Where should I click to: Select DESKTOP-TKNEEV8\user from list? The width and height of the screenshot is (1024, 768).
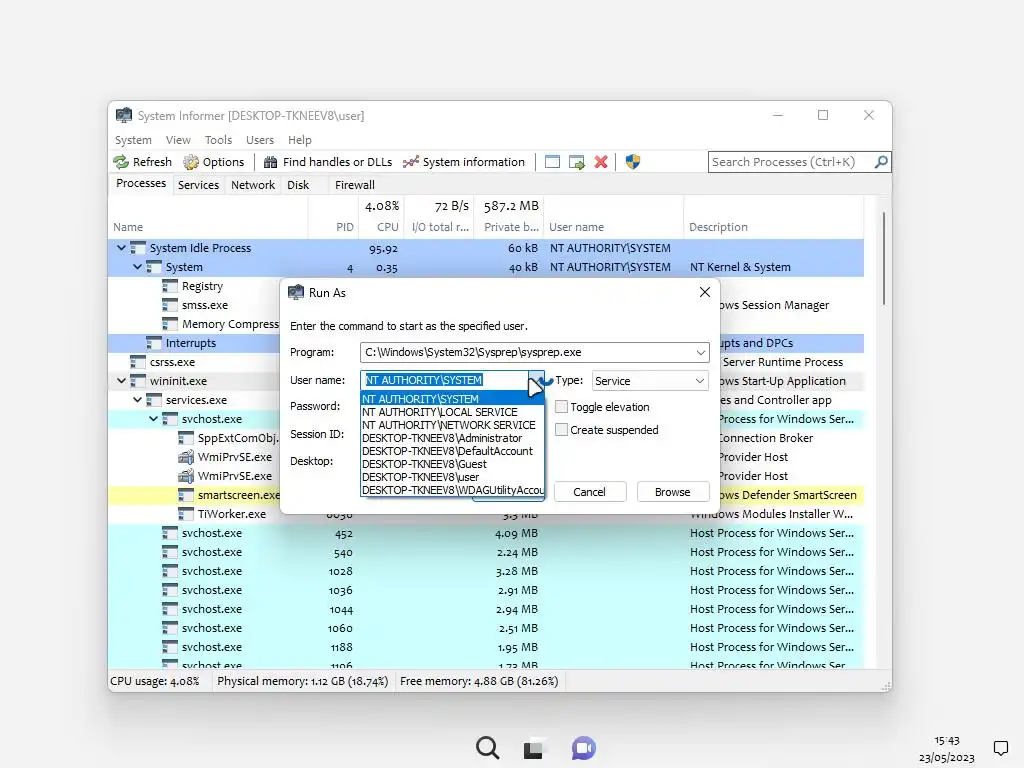(452, 477)
